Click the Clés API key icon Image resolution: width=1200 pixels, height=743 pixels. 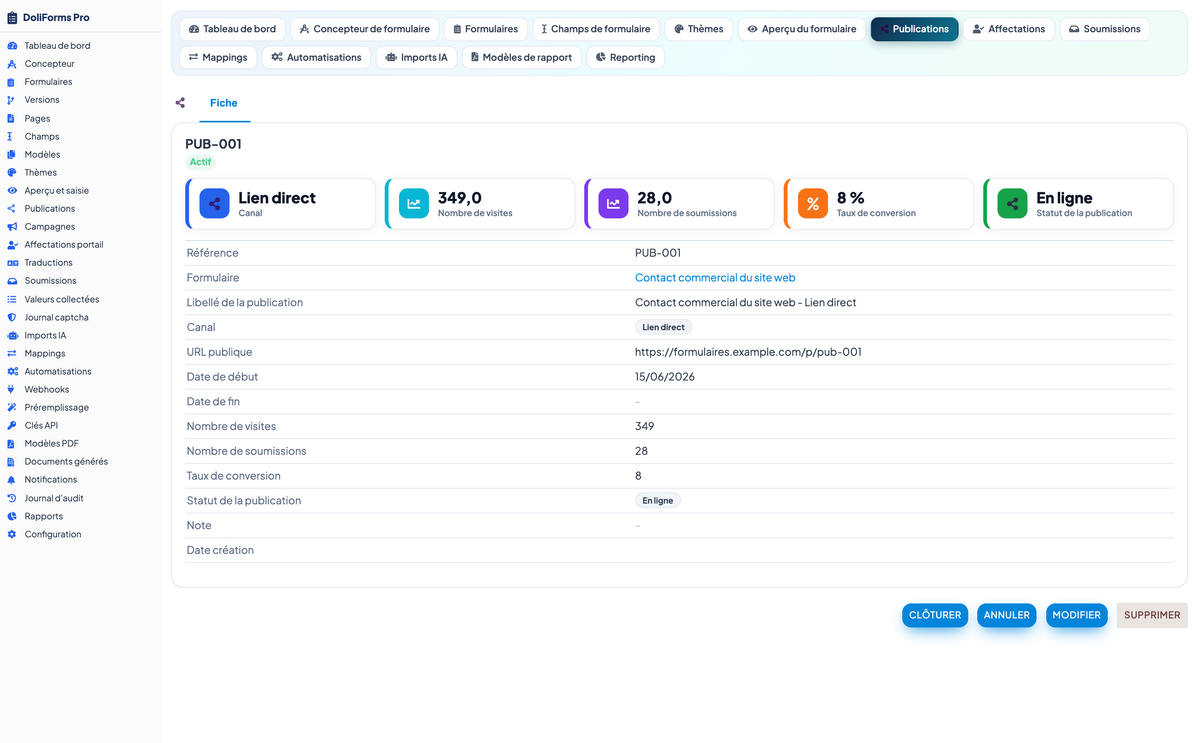click(12, 425)
